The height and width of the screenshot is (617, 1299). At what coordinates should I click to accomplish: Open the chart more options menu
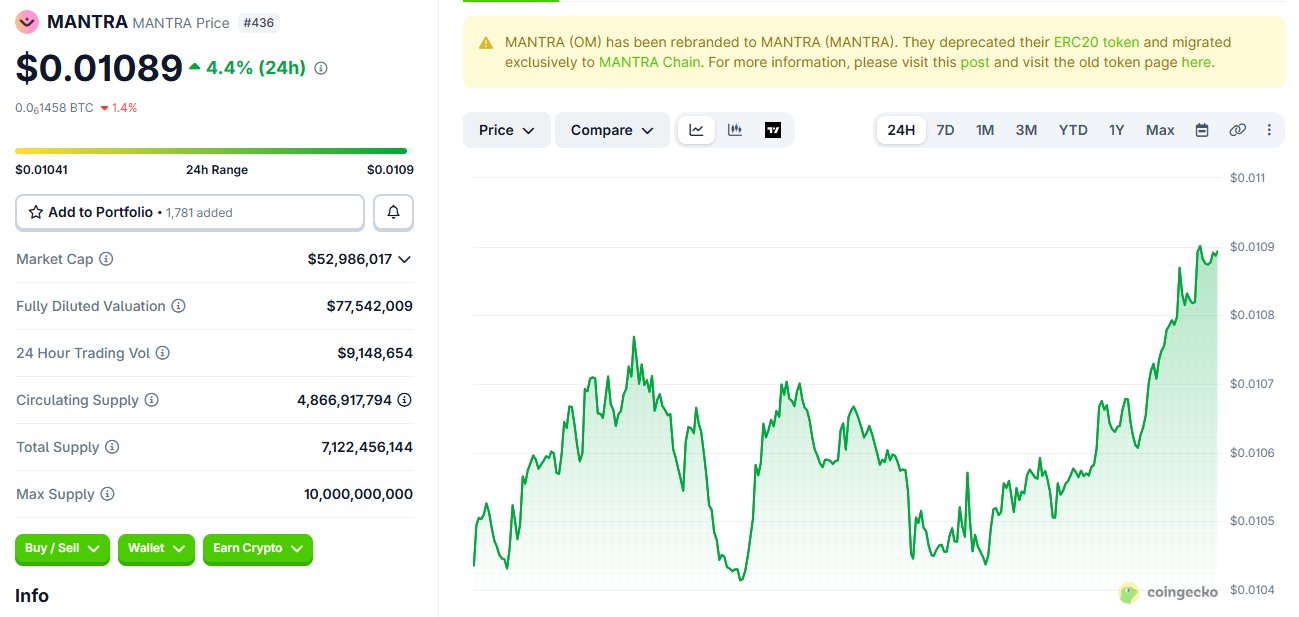[1269, 130]
